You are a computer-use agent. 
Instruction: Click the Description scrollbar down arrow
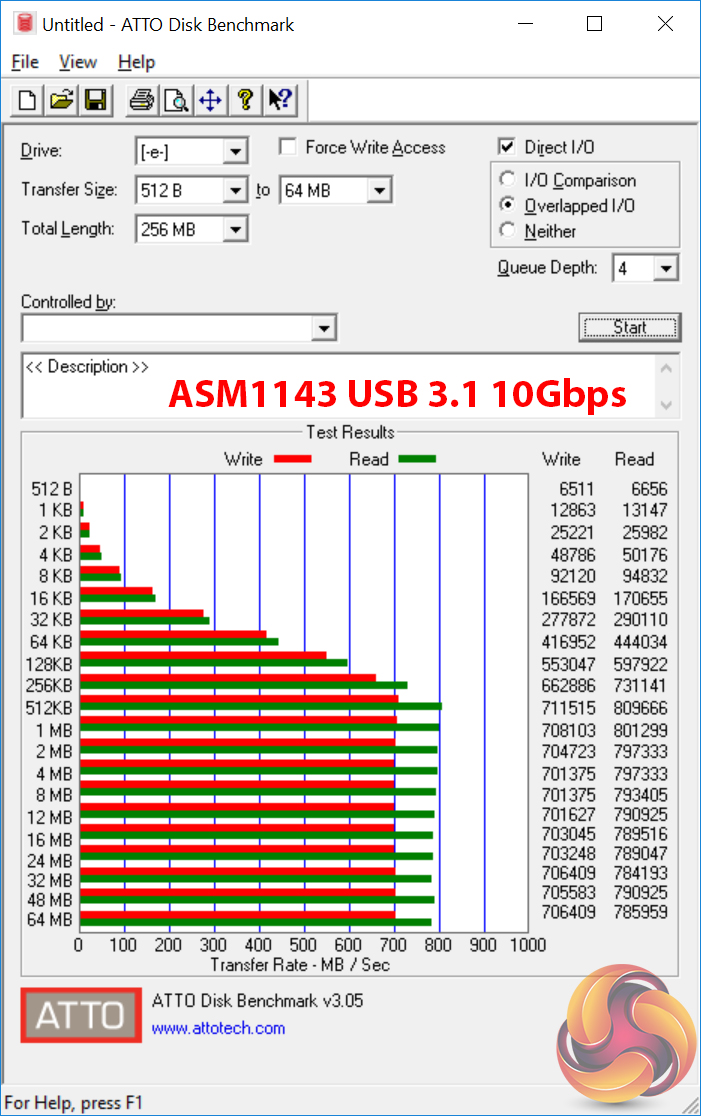click(x=666, y=405)
